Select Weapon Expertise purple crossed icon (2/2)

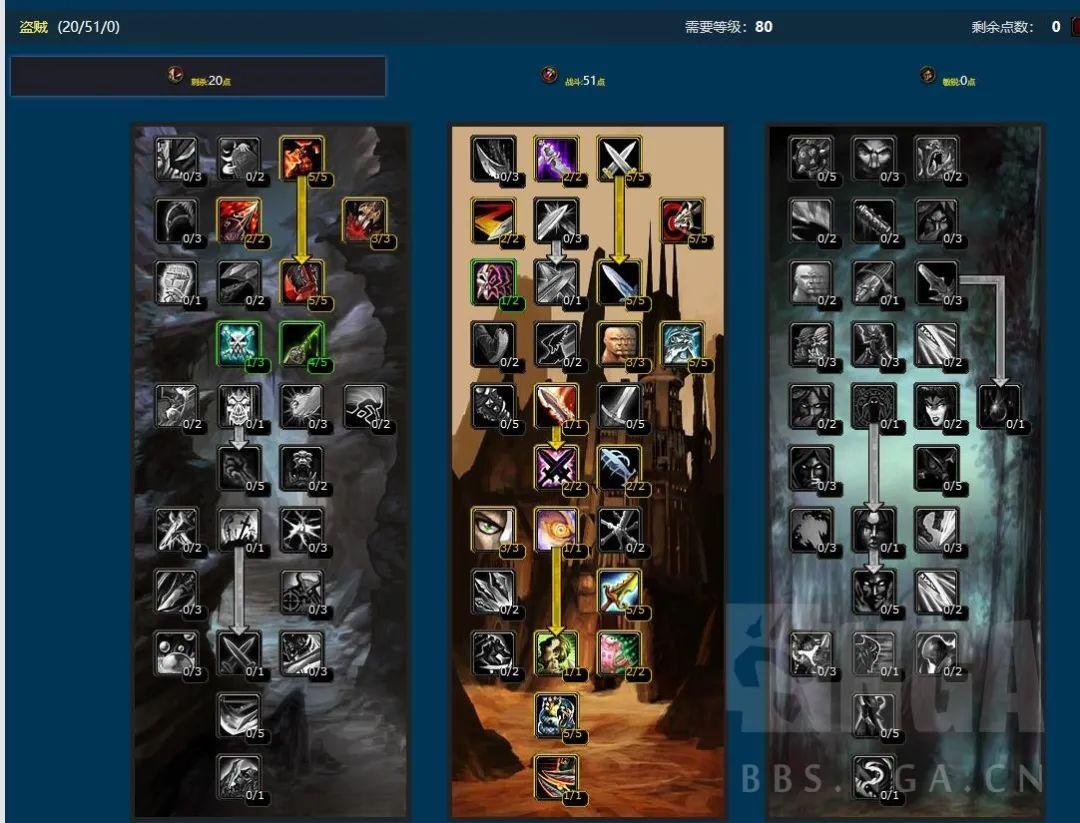point(556,468)
